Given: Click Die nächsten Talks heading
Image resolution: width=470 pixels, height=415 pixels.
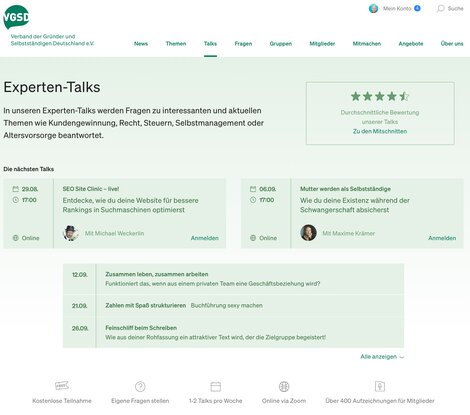Looking at the screenshot, I should click(29, 169).
